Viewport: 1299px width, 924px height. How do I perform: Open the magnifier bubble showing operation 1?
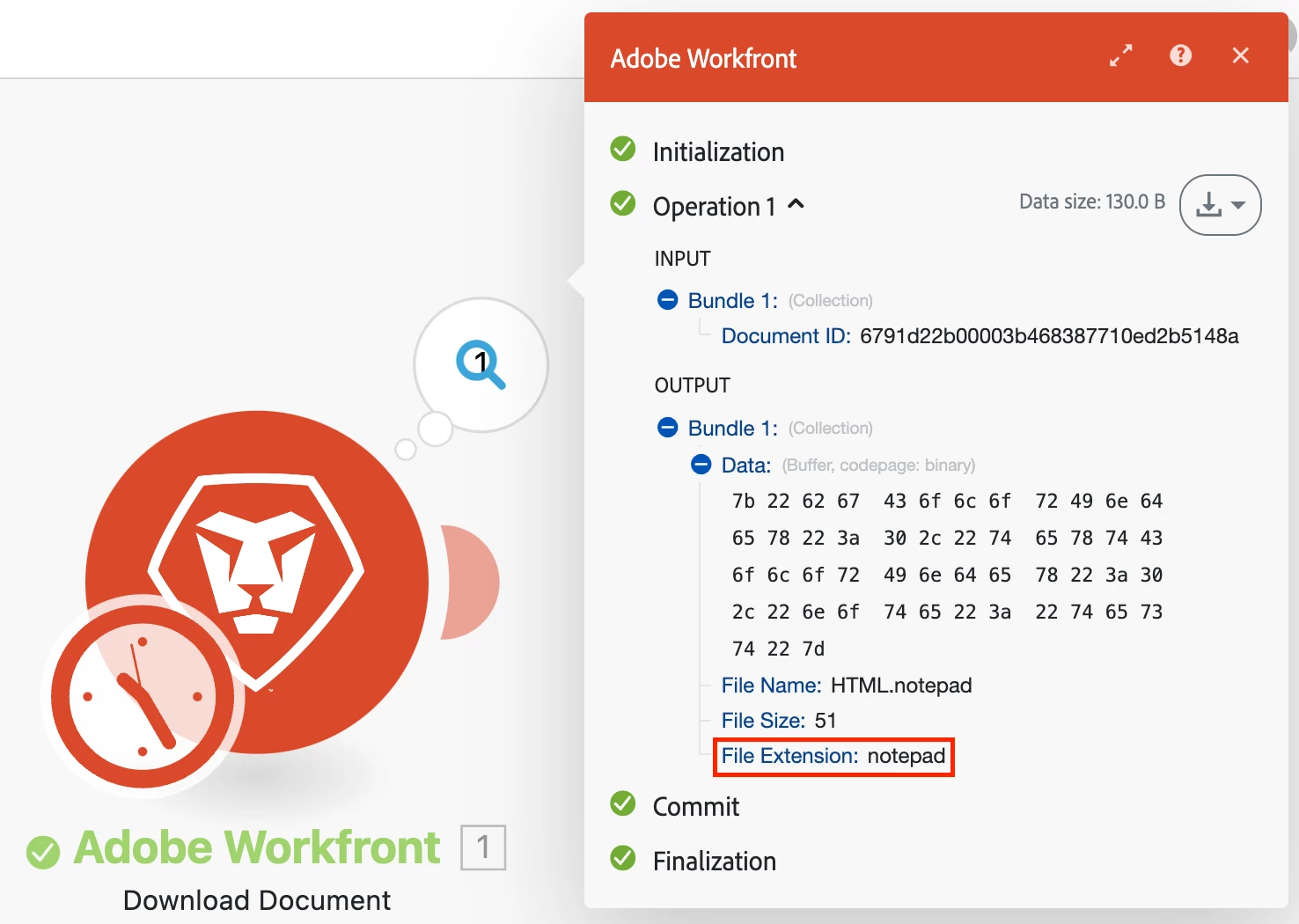tap(481, 364)
